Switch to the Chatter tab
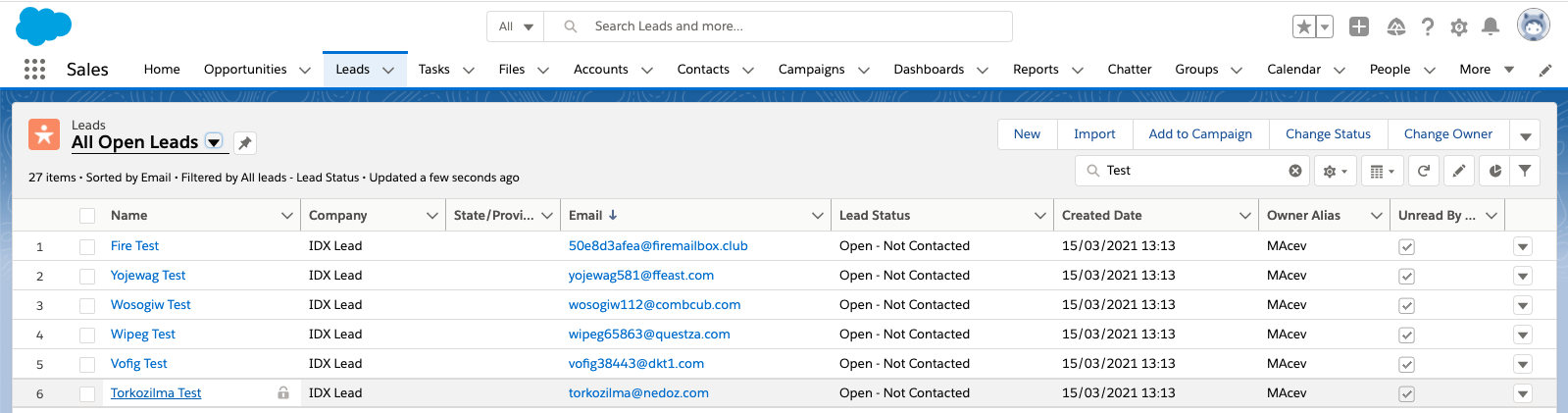This screenshot has height=413, width=1568. click(x=1130, y=70)
